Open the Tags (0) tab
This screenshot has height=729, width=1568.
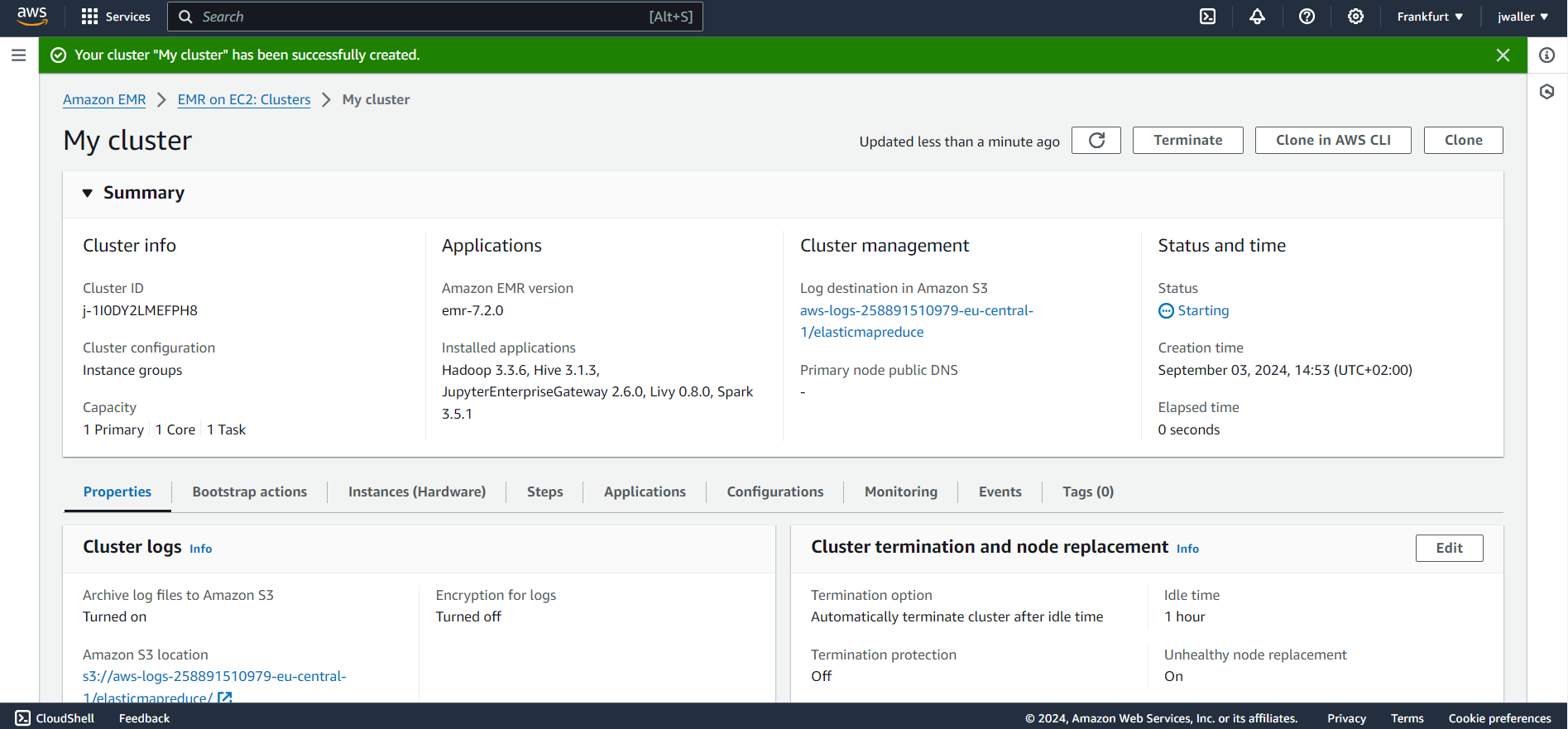coord(1088,492)
